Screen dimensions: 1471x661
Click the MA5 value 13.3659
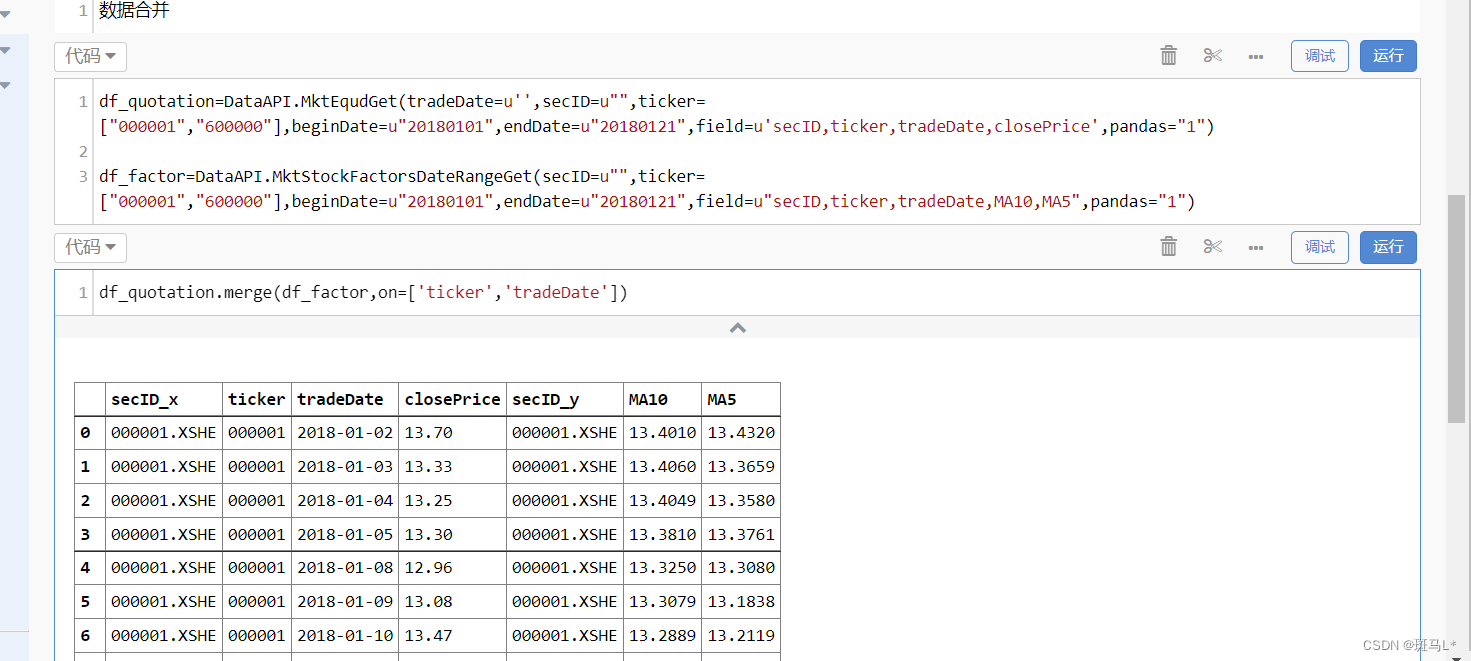point(741,467)
